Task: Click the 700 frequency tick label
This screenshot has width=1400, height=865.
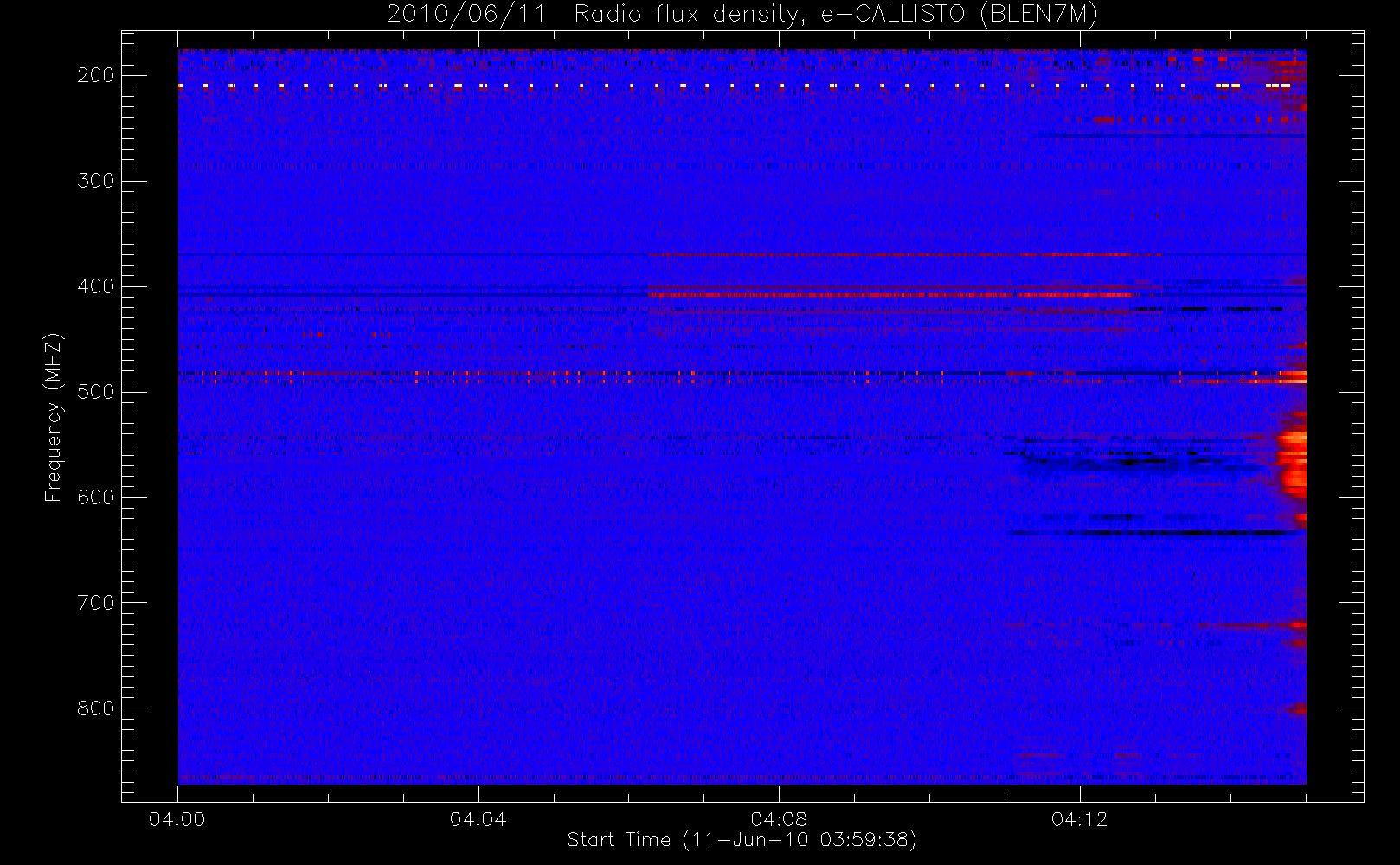Action: point(96,603)
